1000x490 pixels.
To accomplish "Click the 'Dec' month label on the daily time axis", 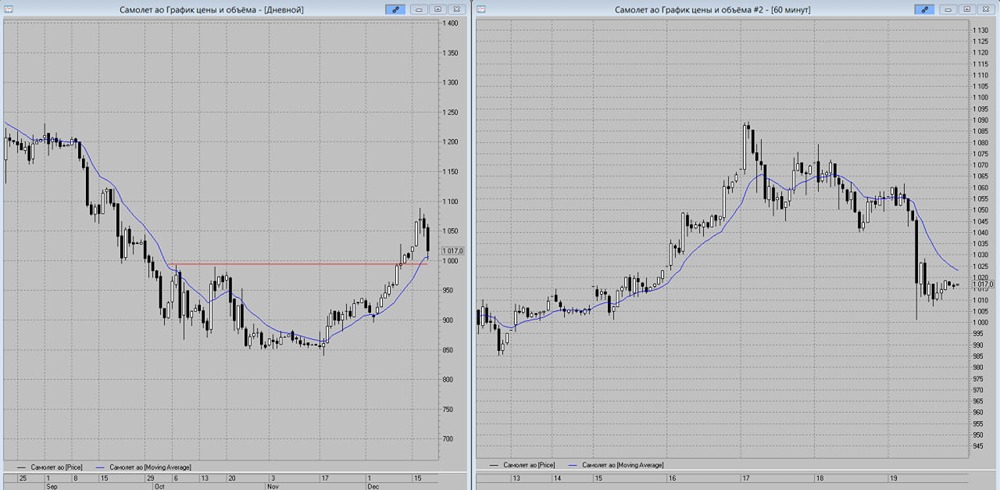I will point(372,486).
